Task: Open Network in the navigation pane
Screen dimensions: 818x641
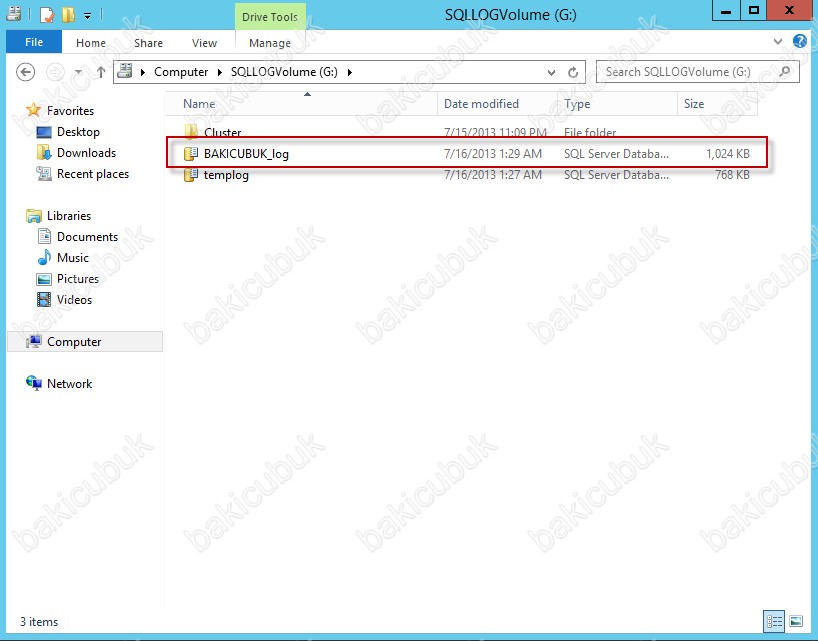Action: click(x=69, y=384)
